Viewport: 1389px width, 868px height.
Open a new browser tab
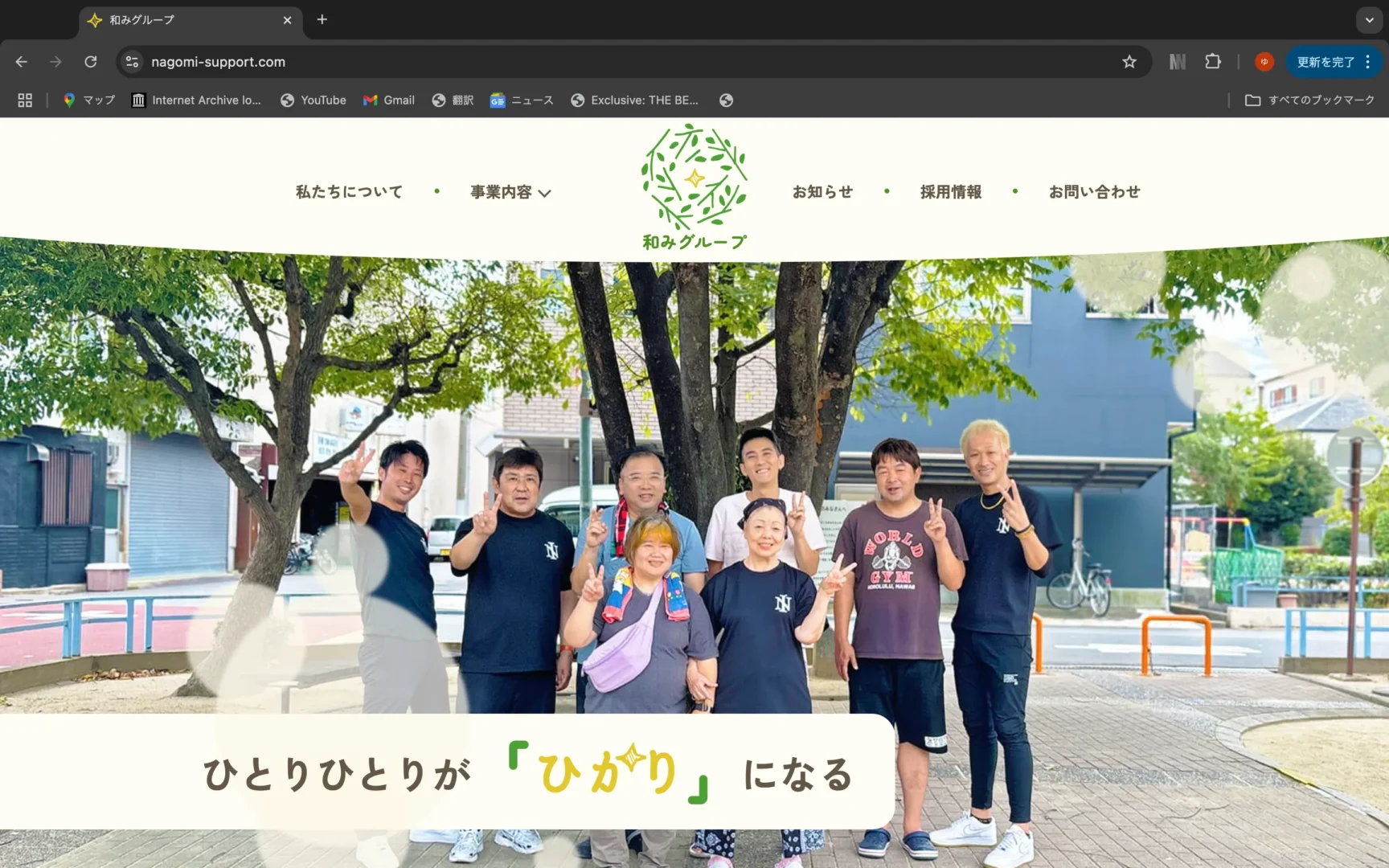click(x=322, y=20)
